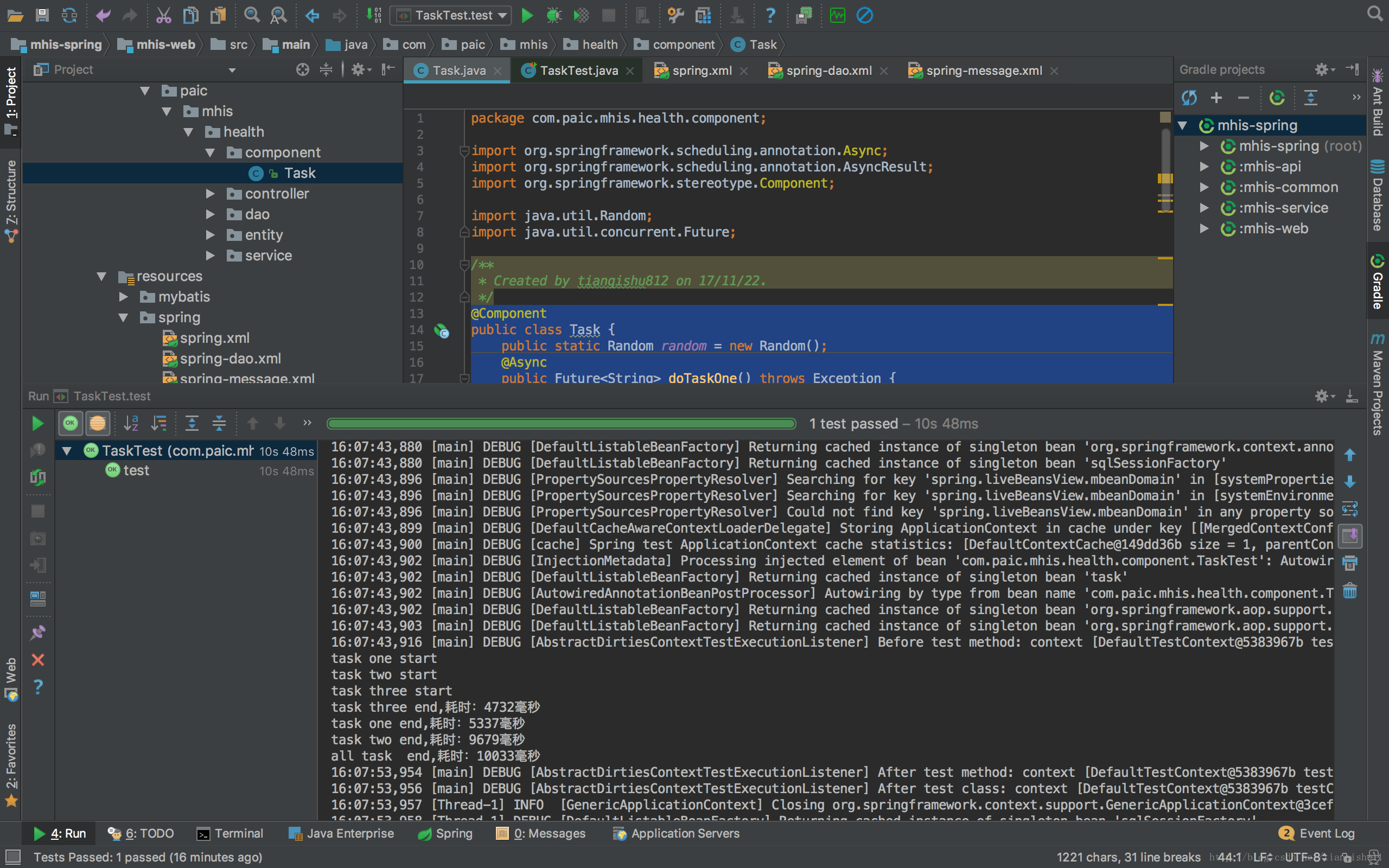Image resolution: width=1389 pixels, height=868 pixels.
Task: Navigate back with blue arrow
Action: point(312,16)
